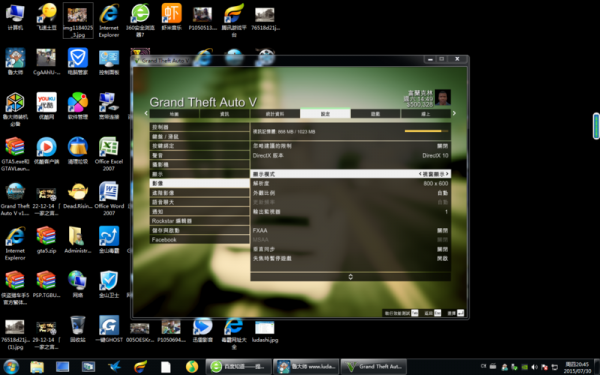Click right arrow on display mode selector
The height and width of the screenshot is (375, 600).
(x=447, y=174)
